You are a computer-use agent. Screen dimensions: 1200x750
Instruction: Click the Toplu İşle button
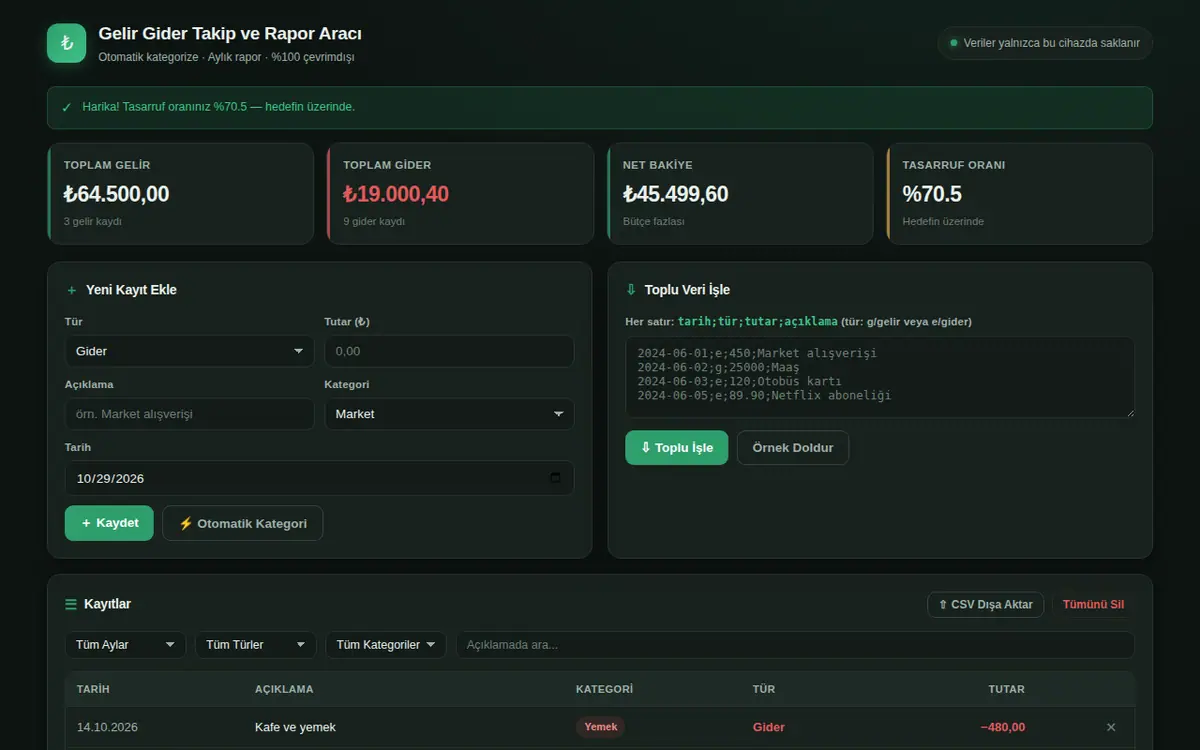[677, 448]
